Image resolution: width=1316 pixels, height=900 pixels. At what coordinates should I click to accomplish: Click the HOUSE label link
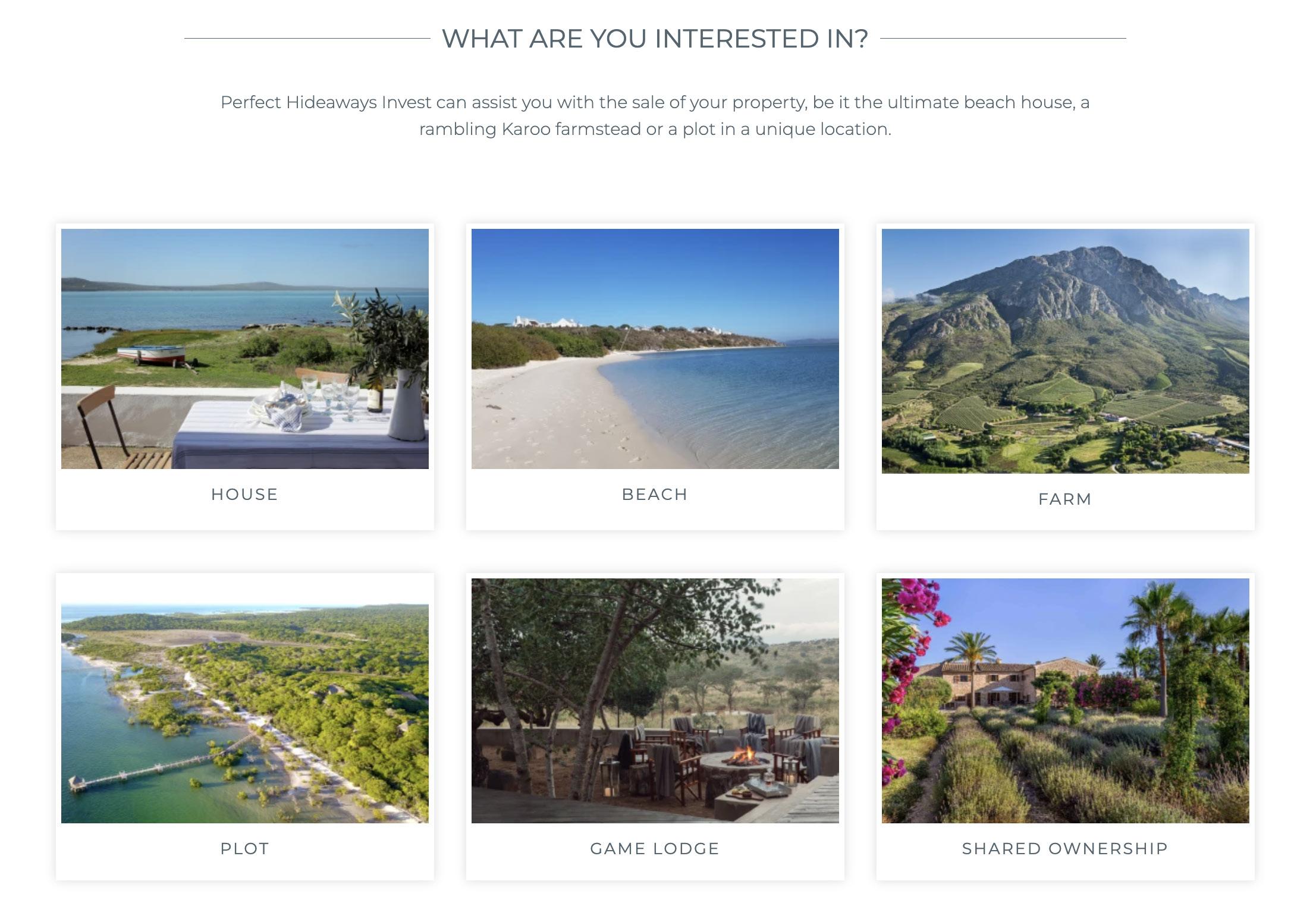pos(244,495)
